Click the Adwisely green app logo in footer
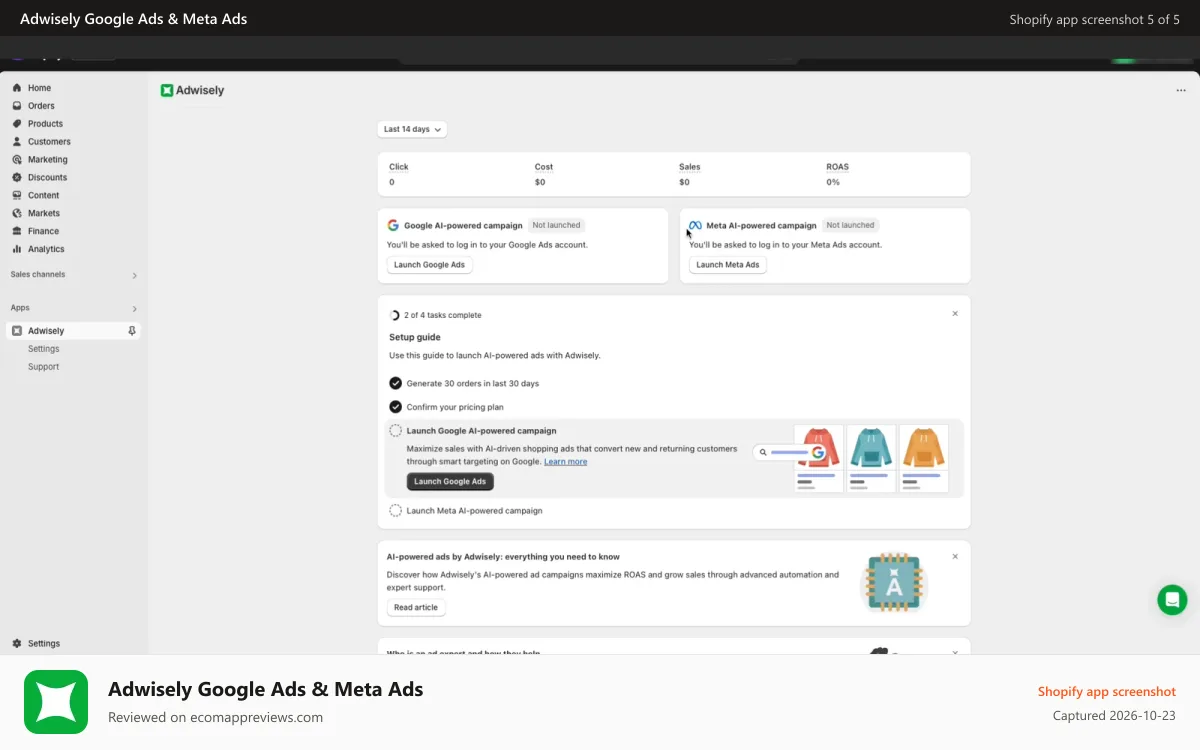This screenshot has width=1200, height=750. 56,702
